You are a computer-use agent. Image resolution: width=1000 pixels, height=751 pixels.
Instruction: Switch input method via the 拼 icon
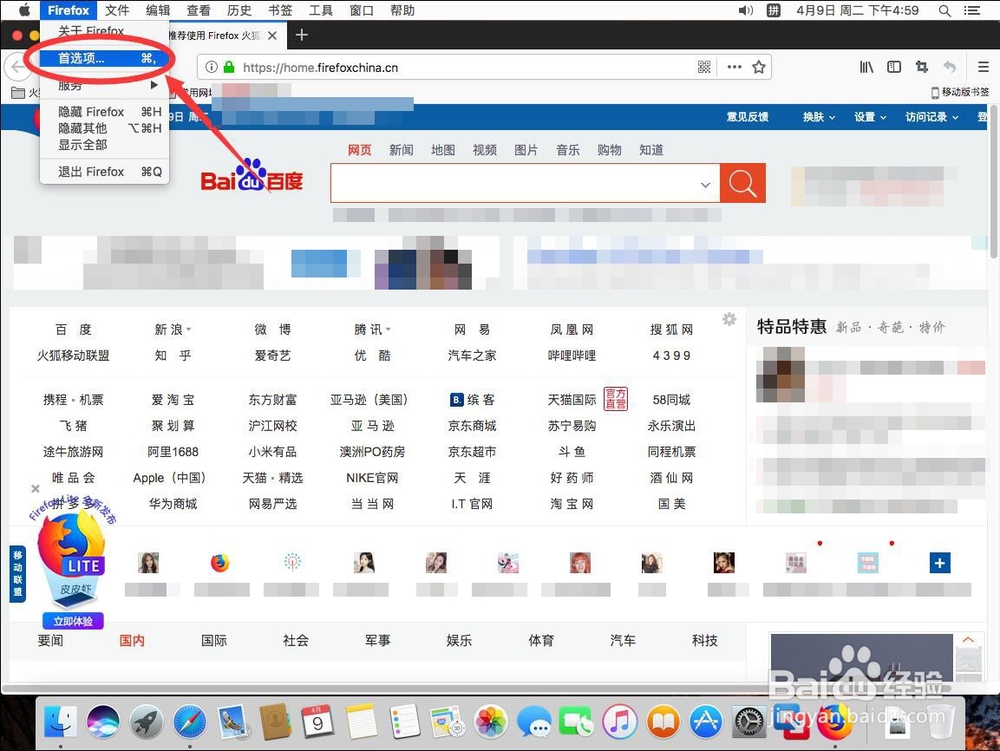coord(773,10)
